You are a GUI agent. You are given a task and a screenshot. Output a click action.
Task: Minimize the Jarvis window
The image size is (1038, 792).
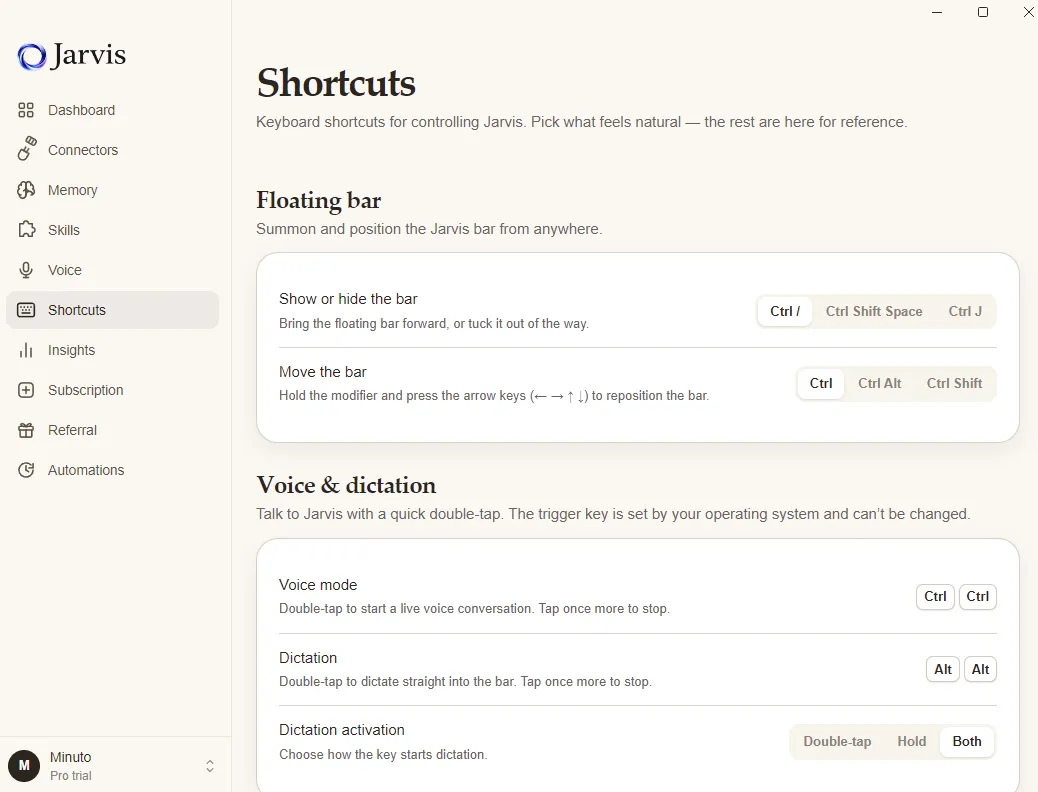(937, 12)
